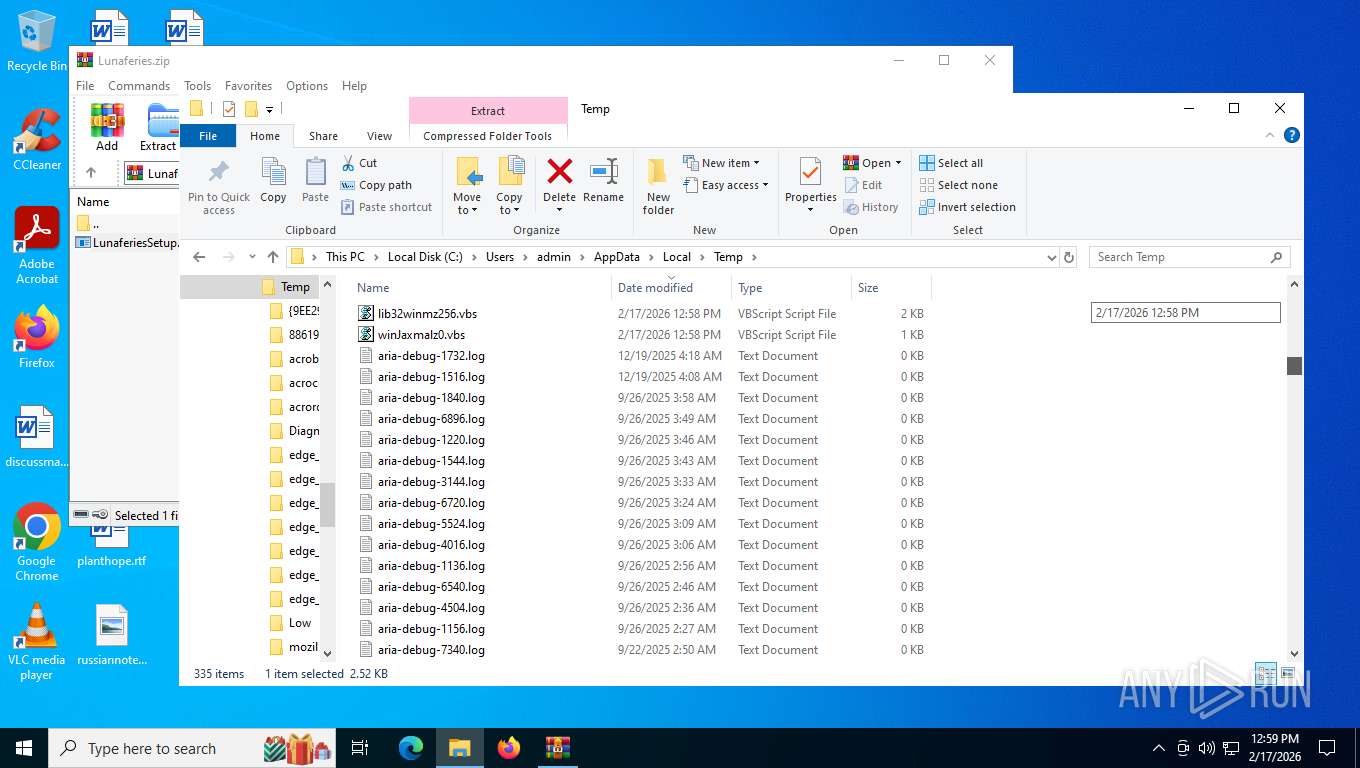Open recent locations dropdown arrow
The width and height of the screenshot is (1360, 768).
[x=252, y=257]
